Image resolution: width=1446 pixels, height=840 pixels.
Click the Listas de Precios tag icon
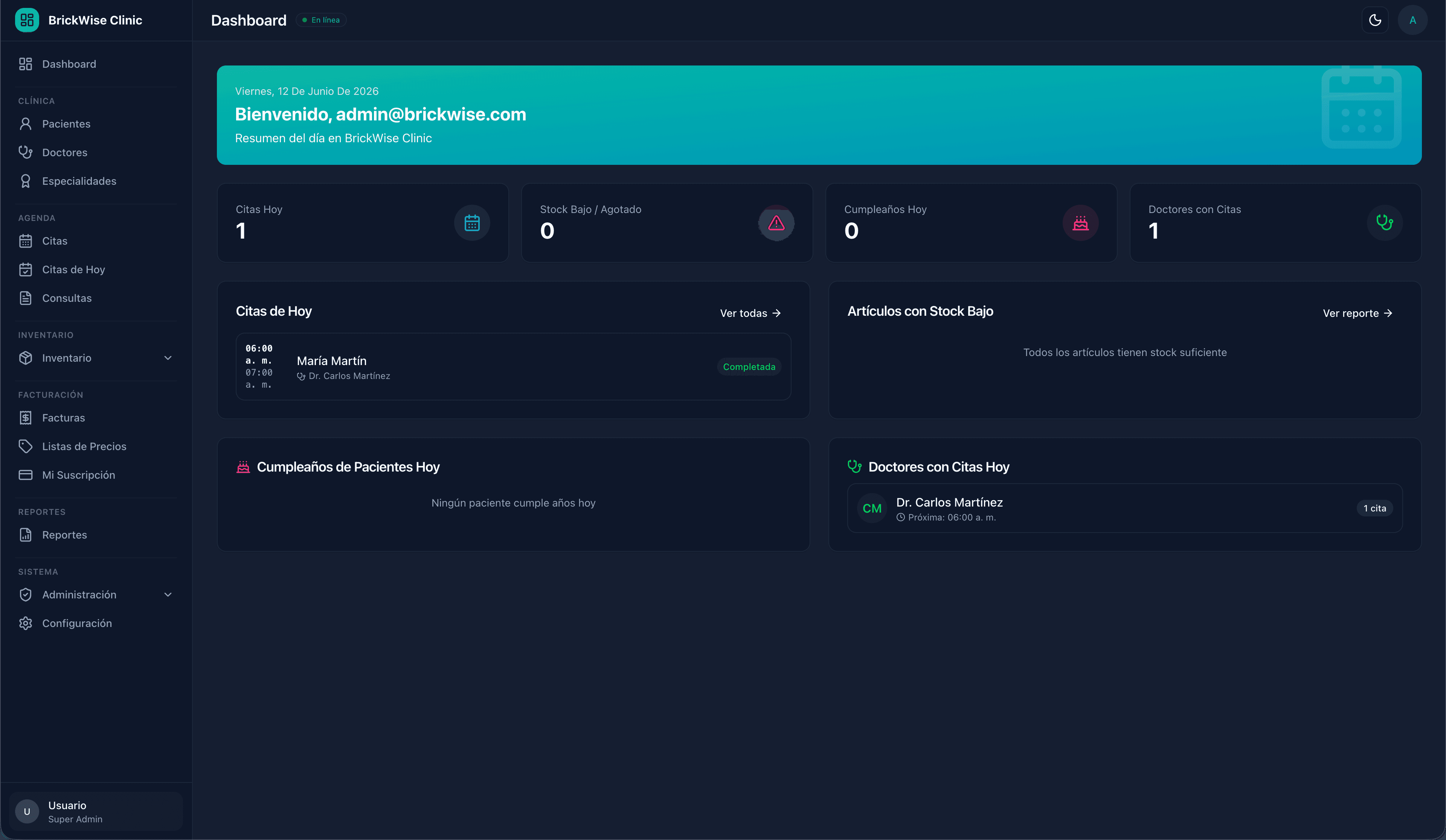tap(25, 446)
